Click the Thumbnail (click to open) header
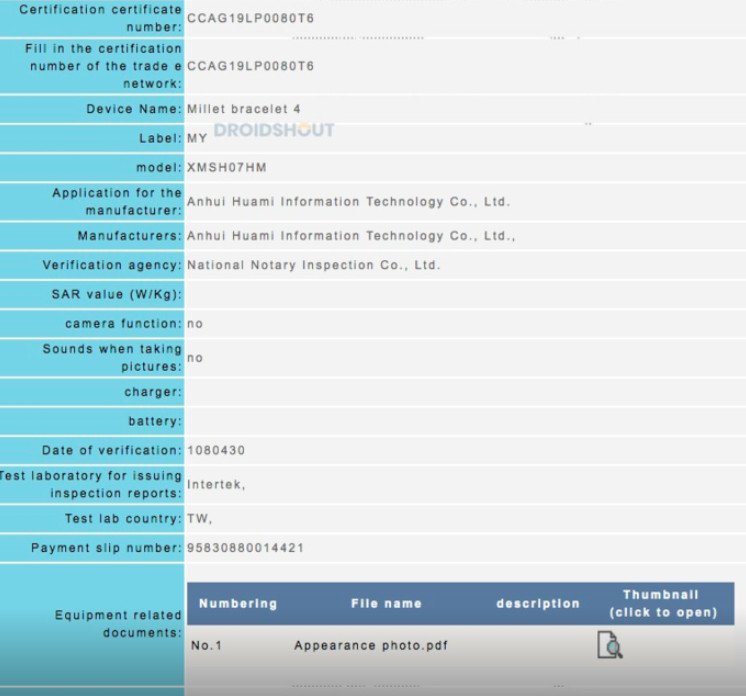Image resolution: width=746 pixels, height=696 pixels. [663, 603]
